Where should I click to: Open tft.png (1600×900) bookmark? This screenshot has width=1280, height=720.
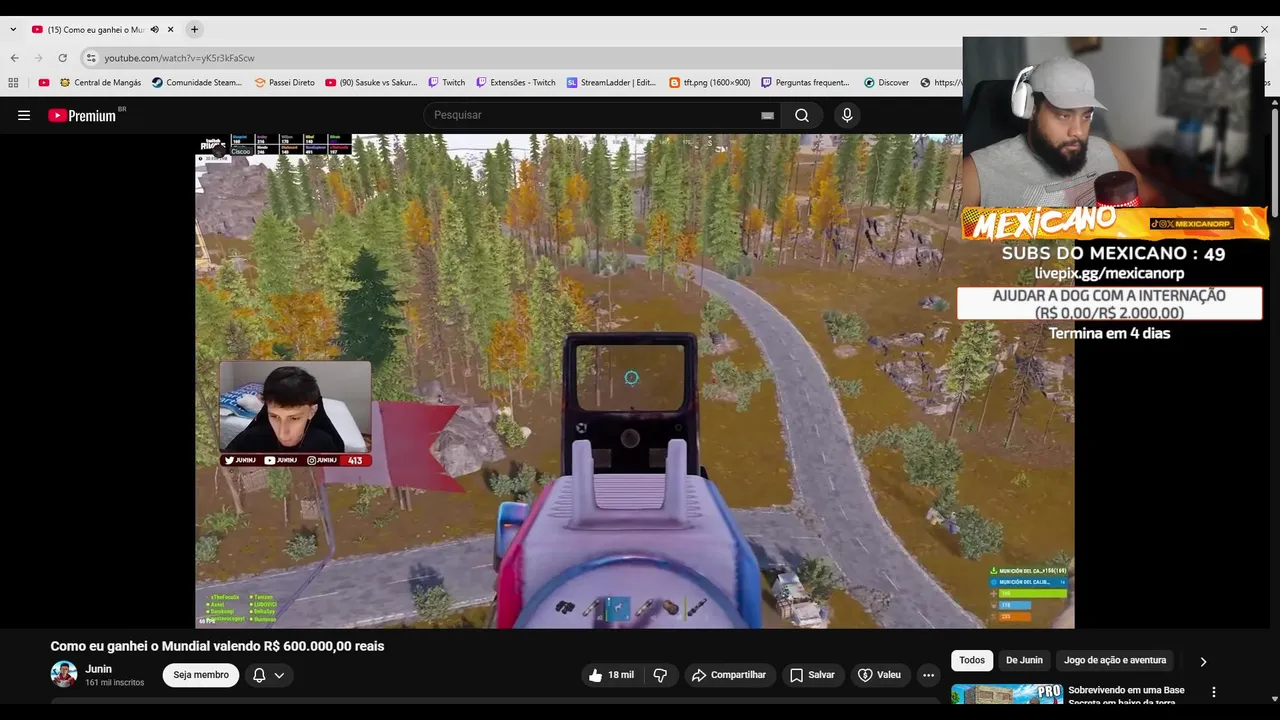click(710, 82)
